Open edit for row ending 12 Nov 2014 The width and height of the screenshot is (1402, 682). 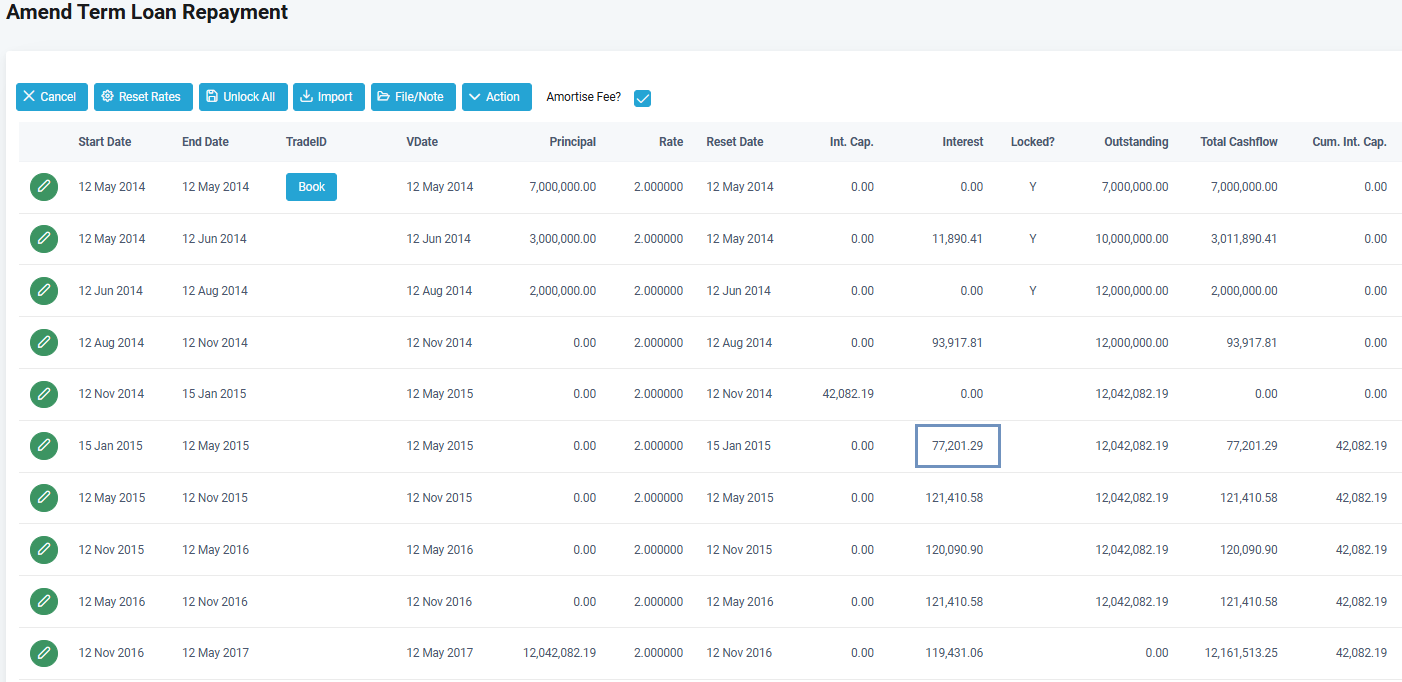pos(43,343)
